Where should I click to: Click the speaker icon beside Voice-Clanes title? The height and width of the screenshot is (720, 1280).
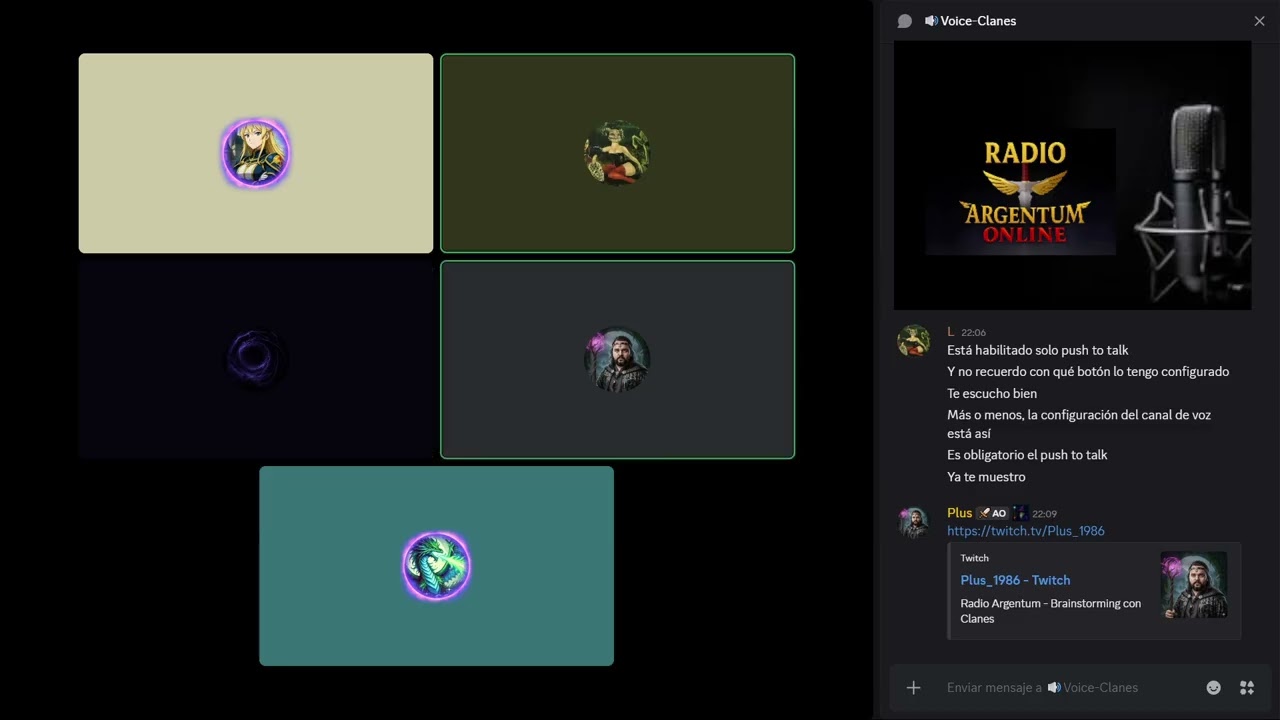[931, 21]
